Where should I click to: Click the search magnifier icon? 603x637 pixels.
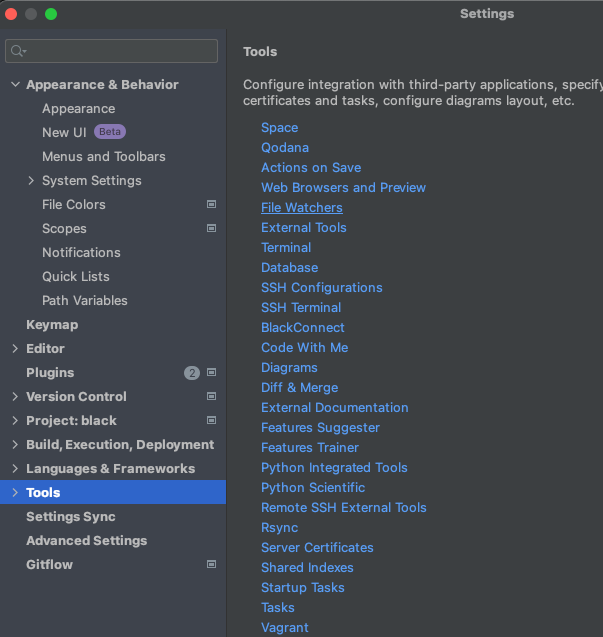[18, 51]
